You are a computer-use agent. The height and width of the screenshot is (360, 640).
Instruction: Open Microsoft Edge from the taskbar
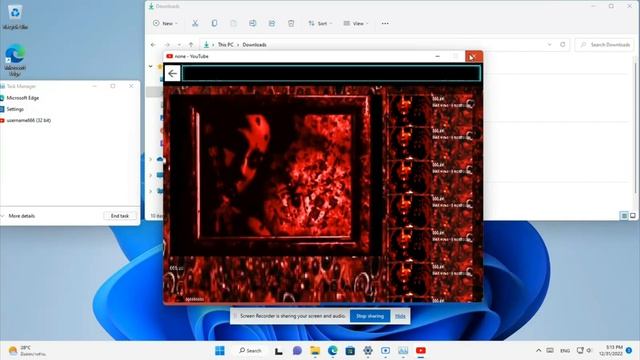333,351
